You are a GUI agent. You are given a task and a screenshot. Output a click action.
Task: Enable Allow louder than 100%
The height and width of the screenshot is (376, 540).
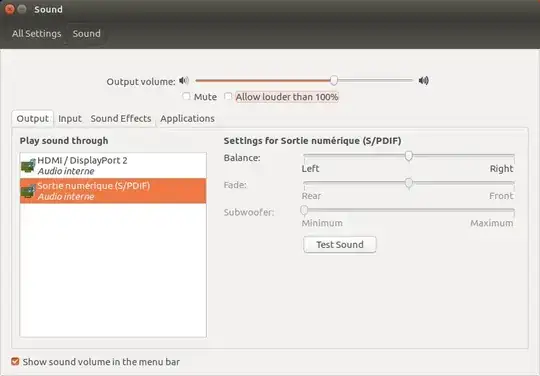(x=228, y=96)
